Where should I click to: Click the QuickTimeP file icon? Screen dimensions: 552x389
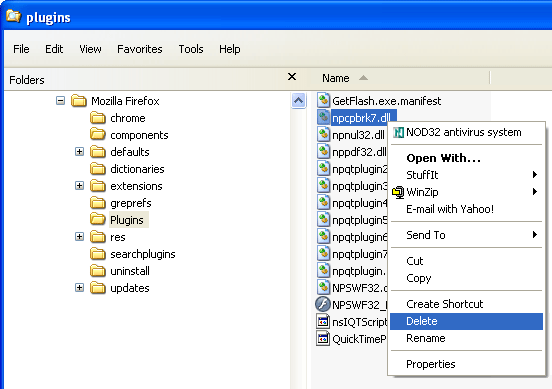click(323, 338)
